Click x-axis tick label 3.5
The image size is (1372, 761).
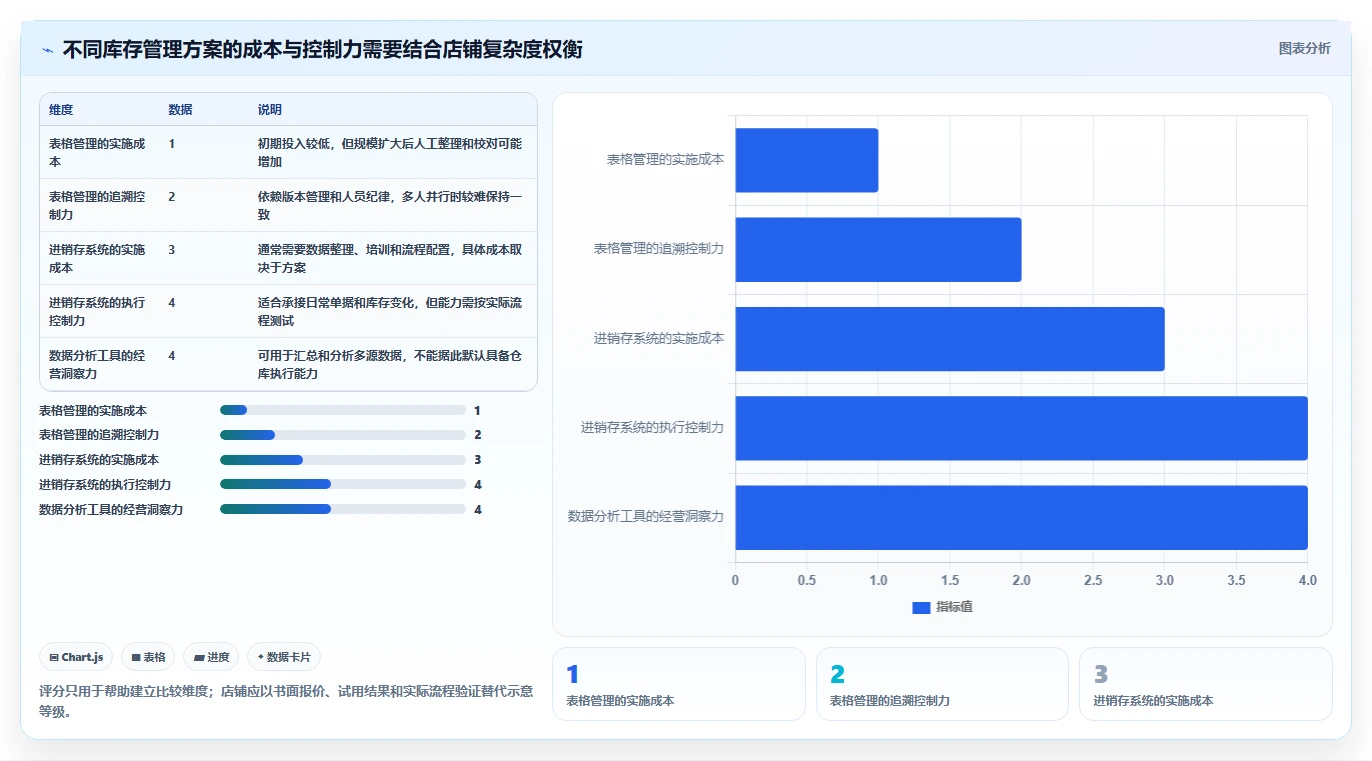[x=1236, y=580]
